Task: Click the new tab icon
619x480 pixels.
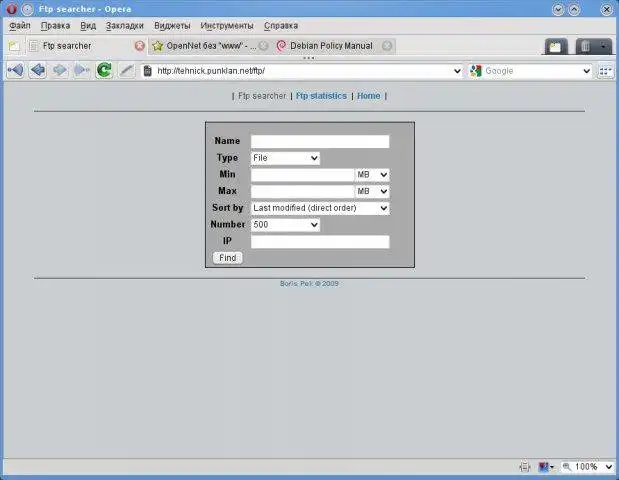Action: pyautogui.click(x=14, y=46)
